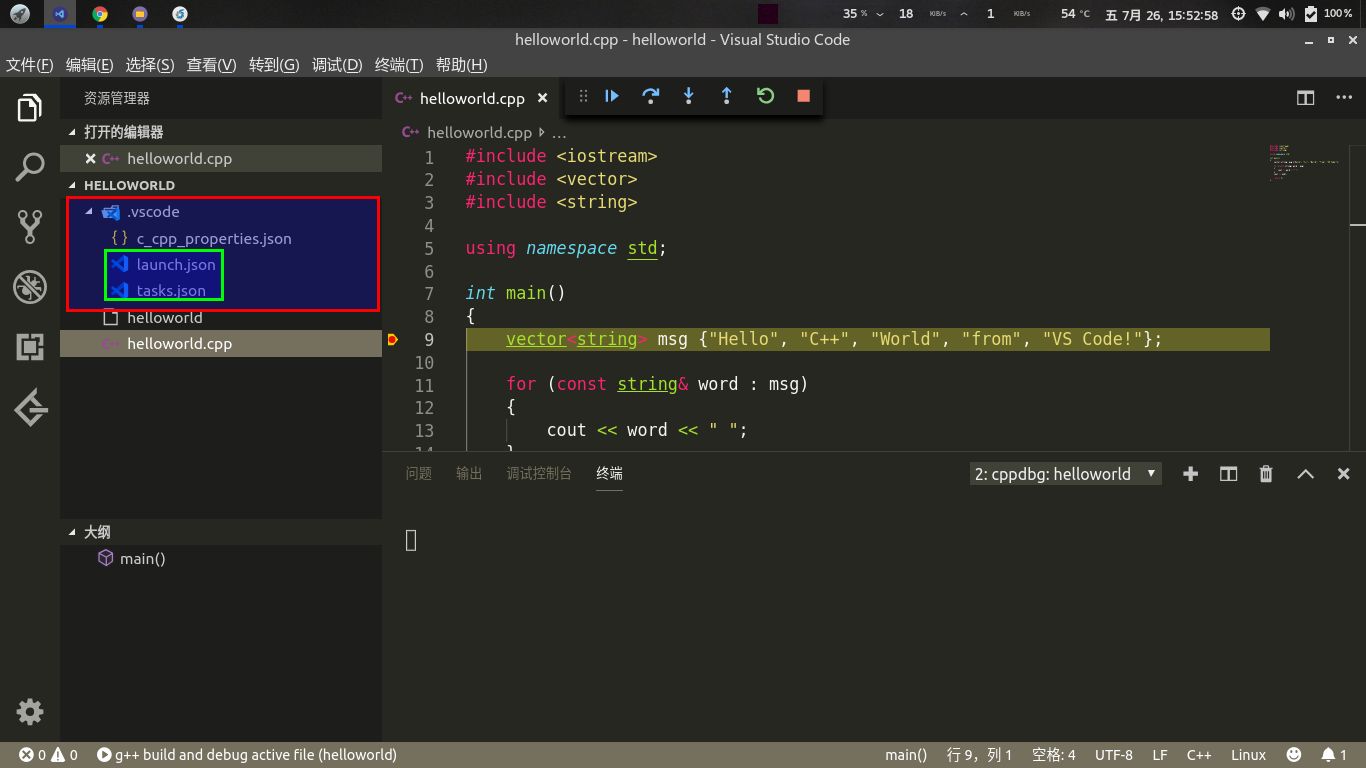The height and width of the screenshot is (768, 1366).
Task: Maximize the panel with chevron toggle
Action: click(1305, 473)
